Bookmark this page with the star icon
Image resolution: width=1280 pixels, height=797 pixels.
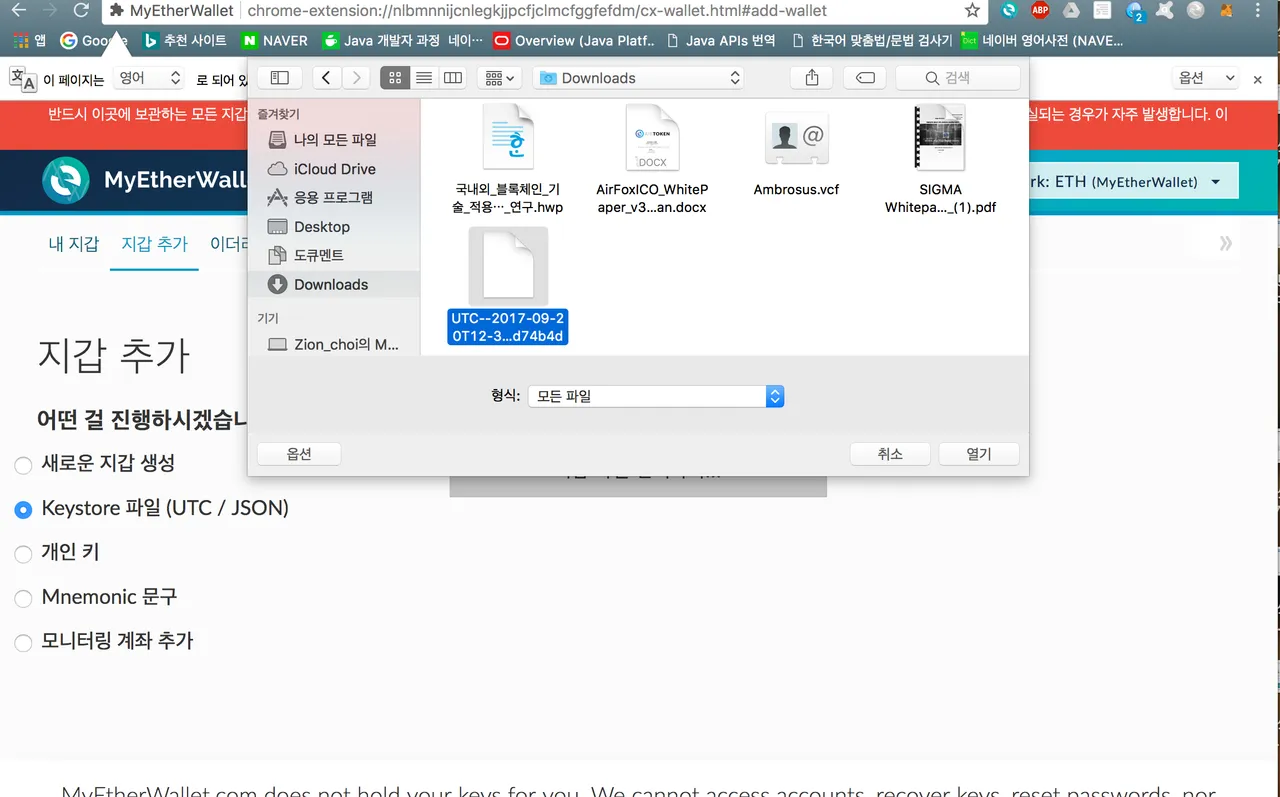pyautogui.click(x=972, y=11)
